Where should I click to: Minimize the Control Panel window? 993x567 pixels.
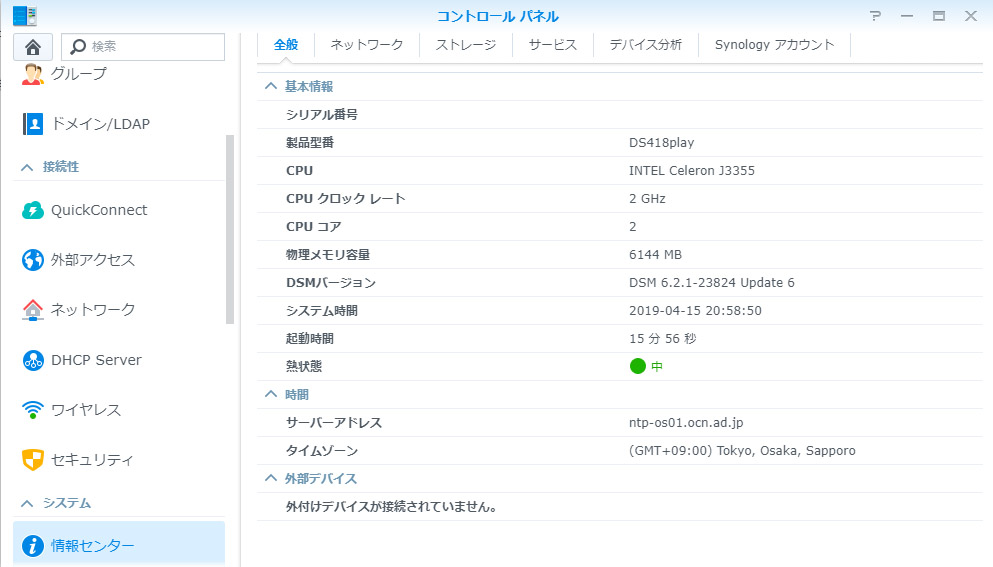click(x=907, y=16)
